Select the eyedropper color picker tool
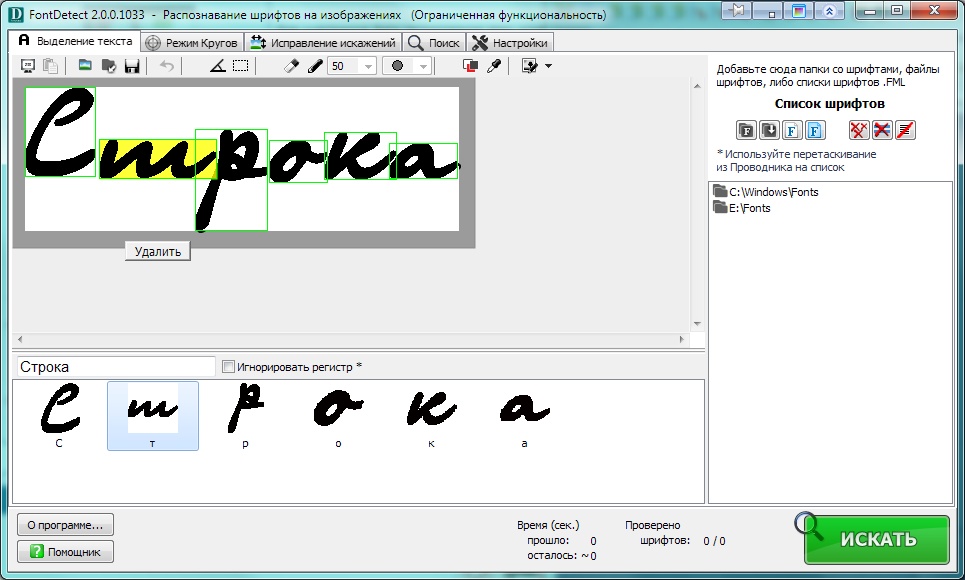The height and width of the screenshot is (580, 965). [x=493, y=66]
